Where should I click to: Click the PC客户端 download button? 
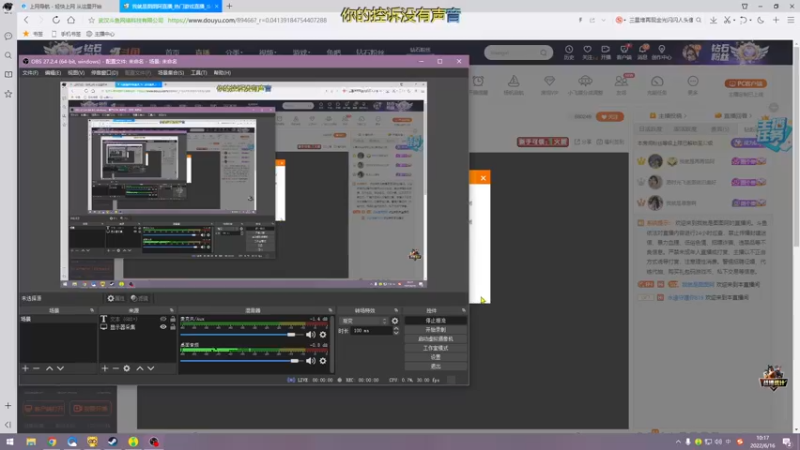click(x=745, y=84)
